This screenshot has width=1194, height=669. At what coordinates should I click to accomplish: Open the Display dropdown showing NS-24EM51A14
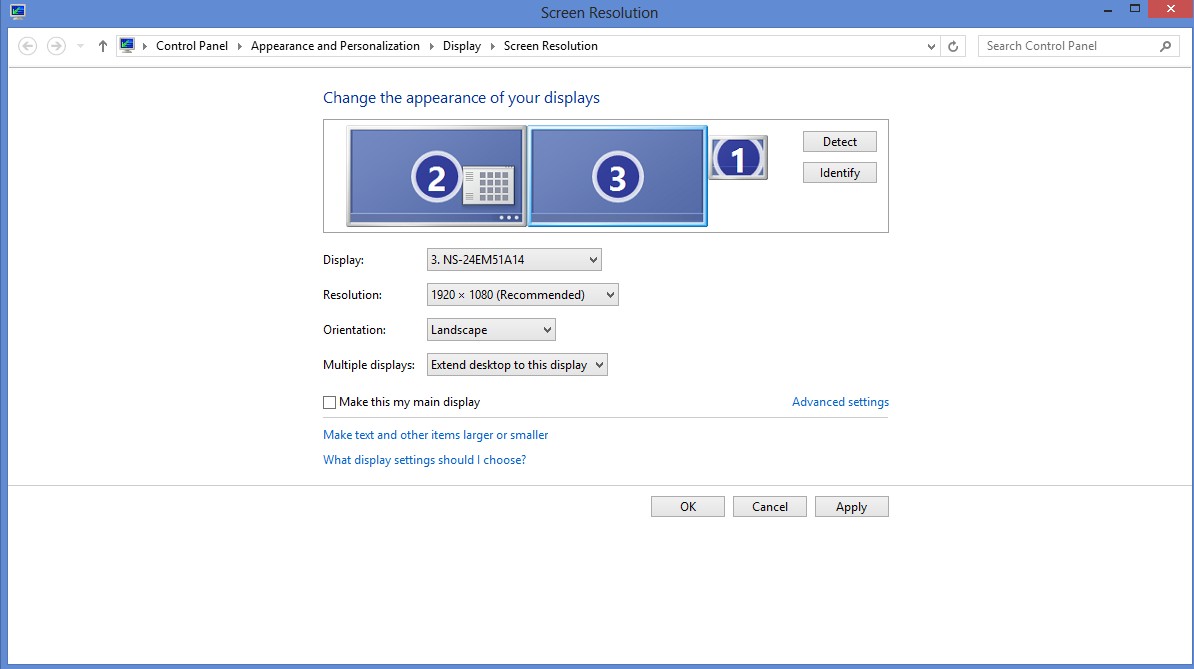pyautogui.click(x=514, y=260)
